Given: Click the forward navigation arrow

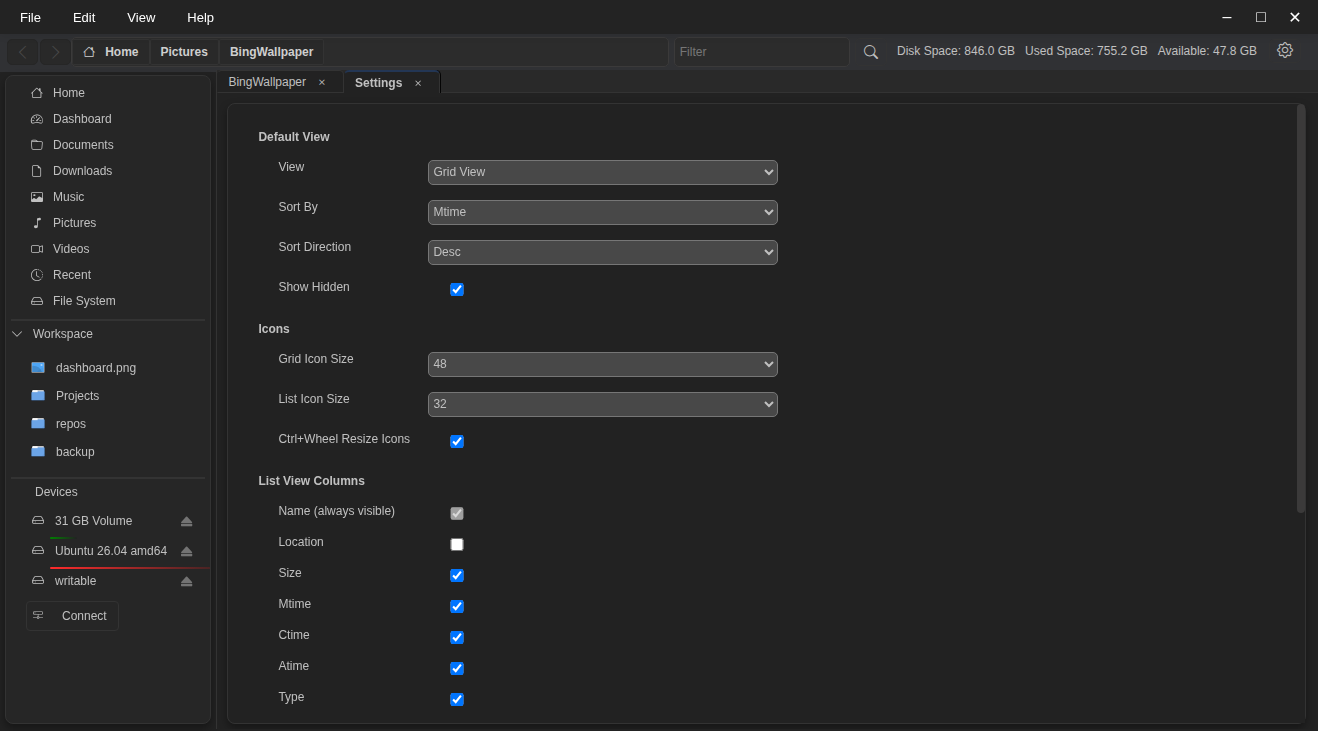Looking at the screenshot, I should (x=56, y=52).
